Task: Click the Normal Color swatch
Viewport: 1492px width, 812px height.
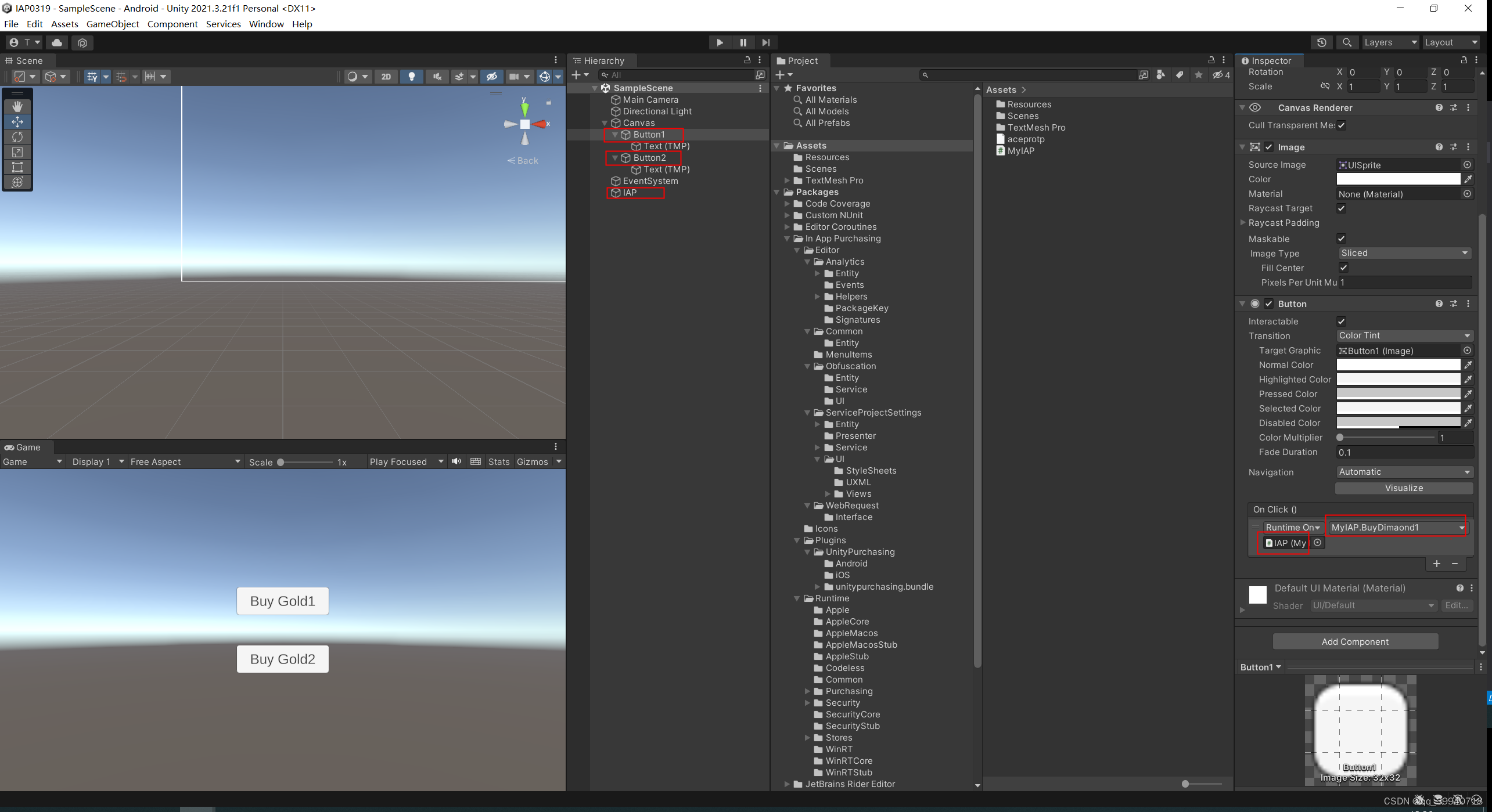Action: pos(1397,365)
